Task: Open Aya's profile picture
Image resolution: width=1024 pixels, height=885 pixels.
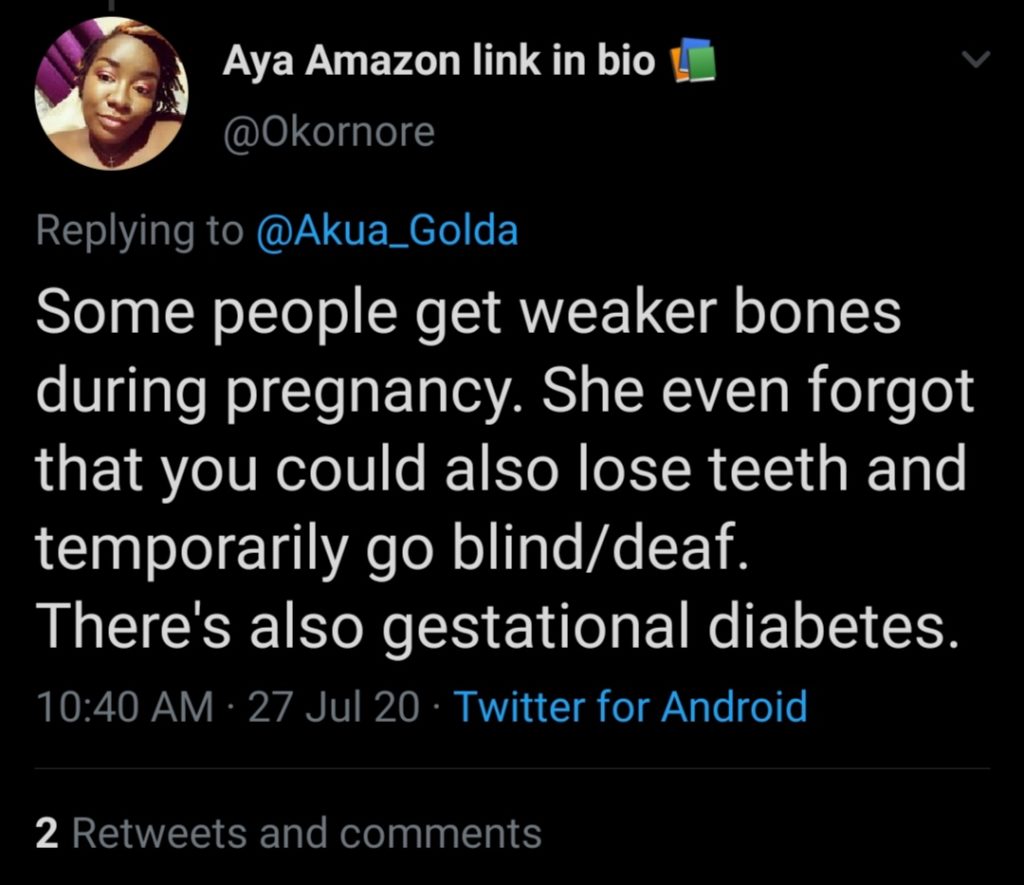Action: pyautogui.click(x=112, y=93)
